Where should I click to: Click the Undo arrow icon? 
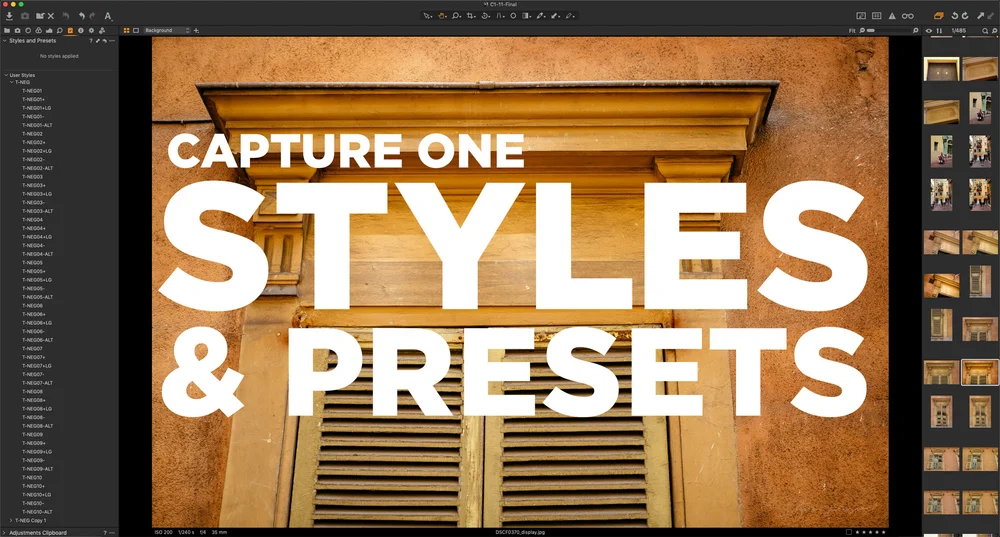[82, 15]
